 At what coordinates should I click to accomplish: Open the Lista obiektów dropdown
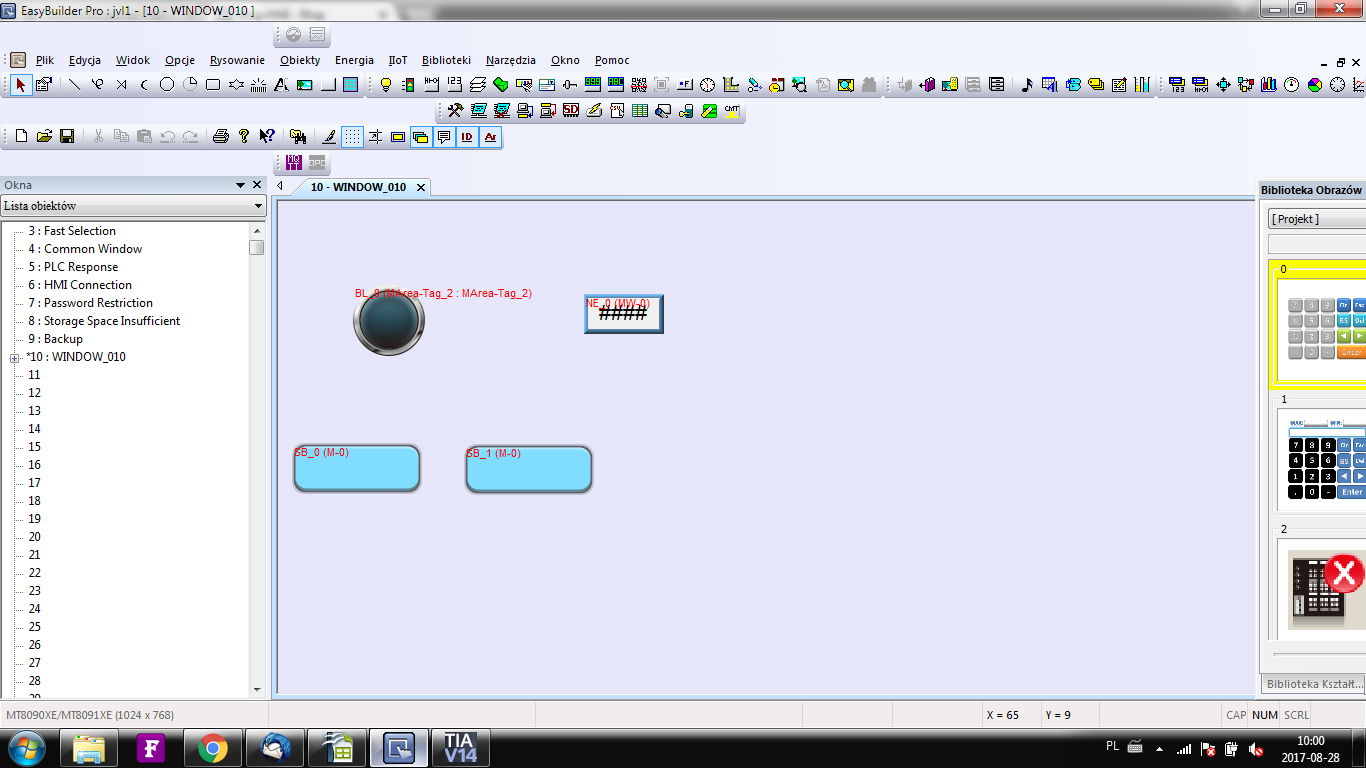point(133,206)
